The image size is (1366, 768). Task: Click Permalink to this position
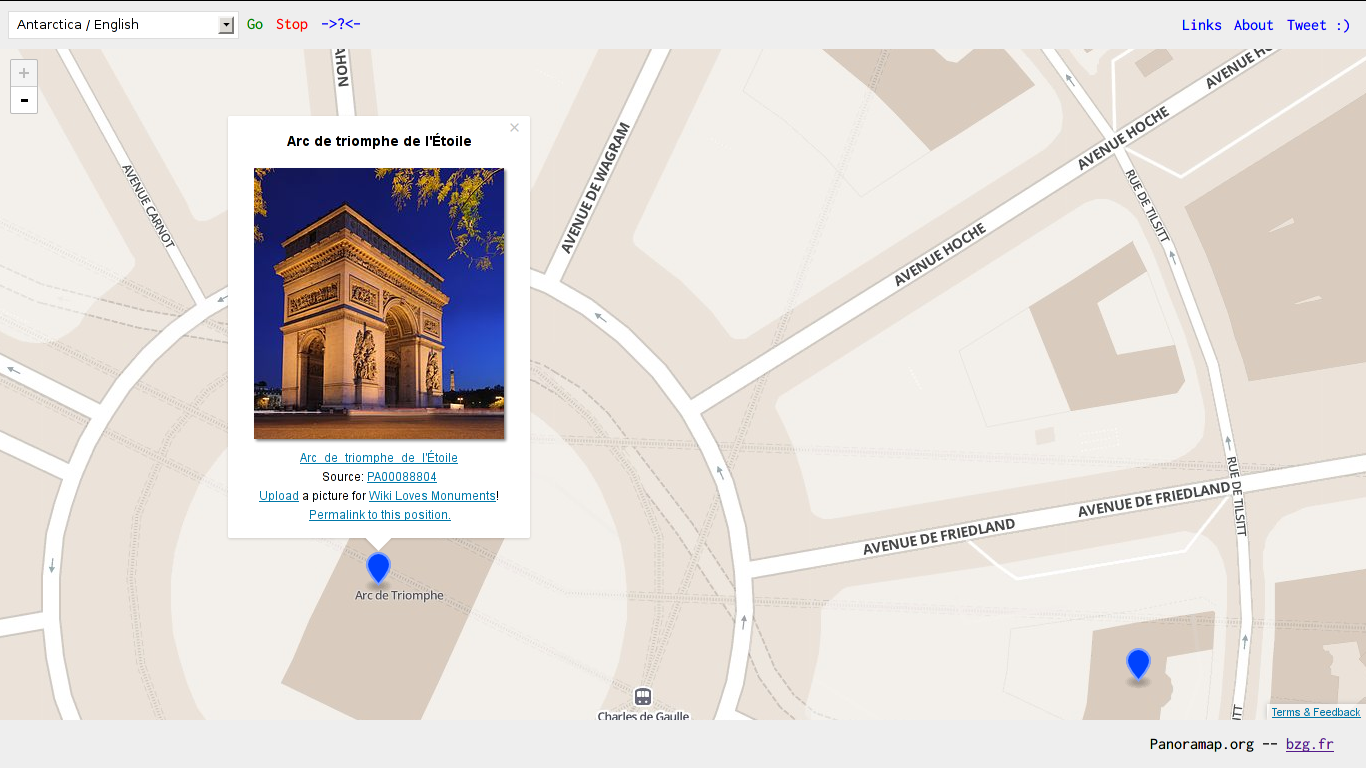pos(380,515)
